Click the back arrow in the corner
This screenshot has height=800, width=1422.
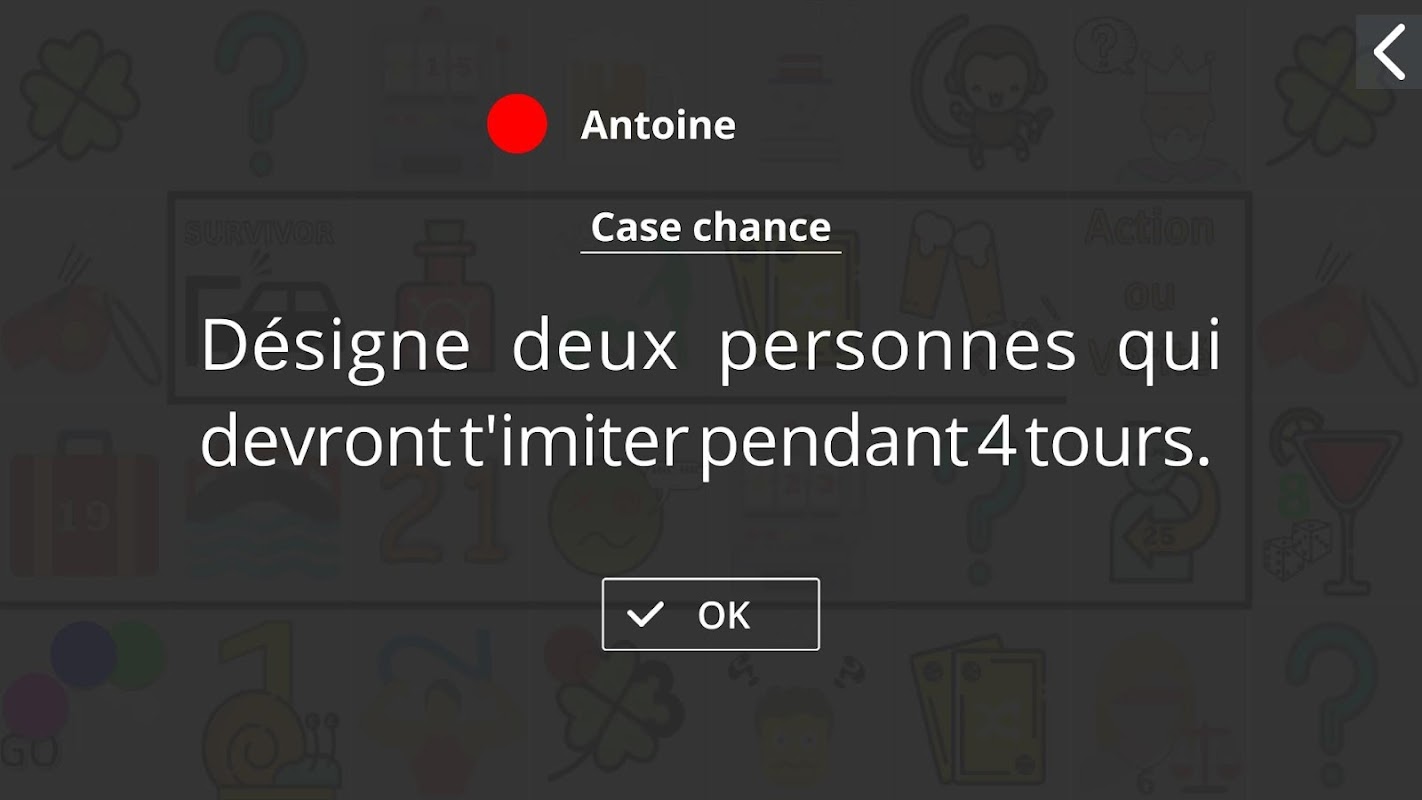coord(1389,52)
